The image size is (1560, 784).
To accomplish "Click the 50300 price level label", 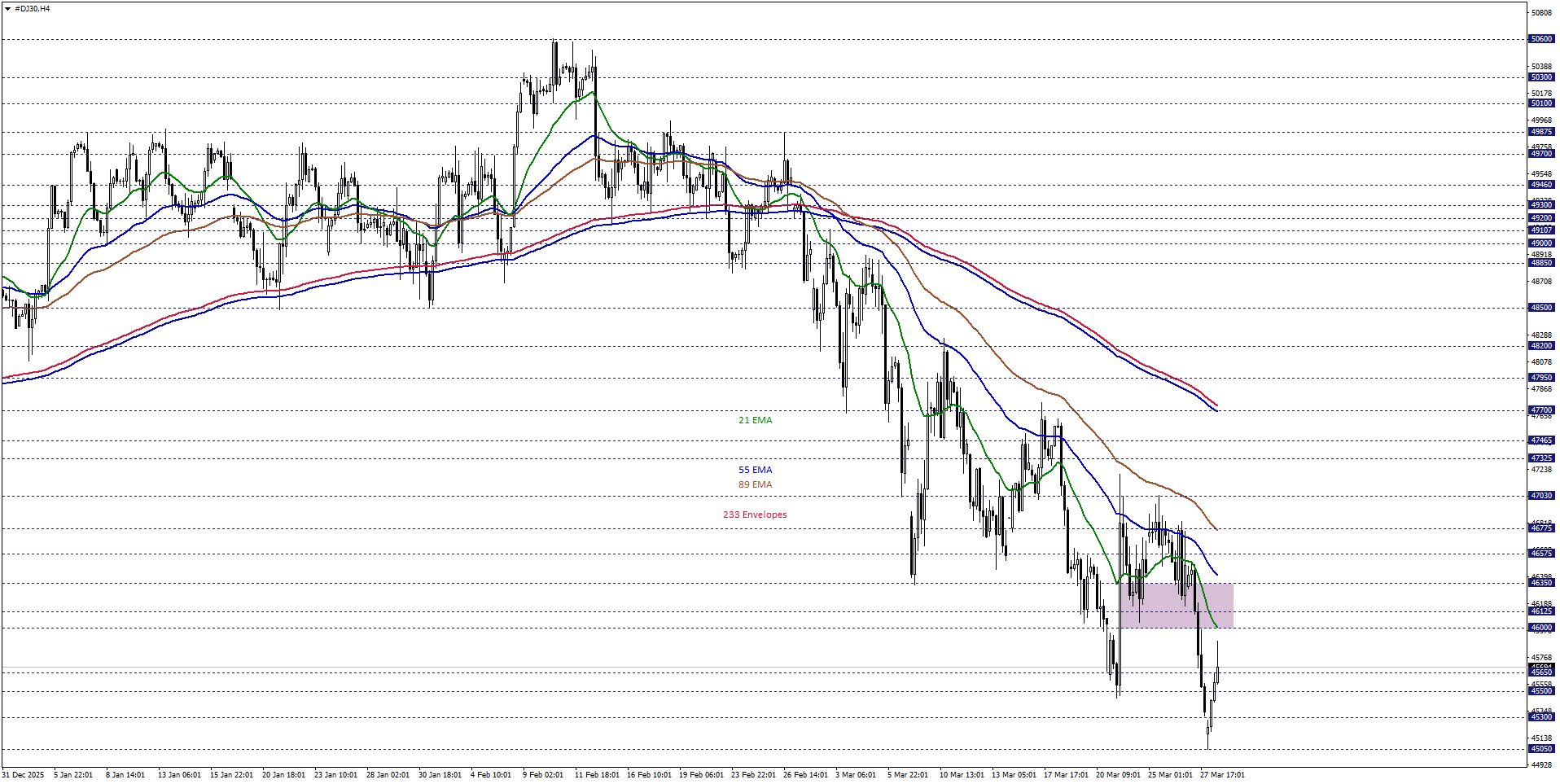I will tap(1541, 77).
